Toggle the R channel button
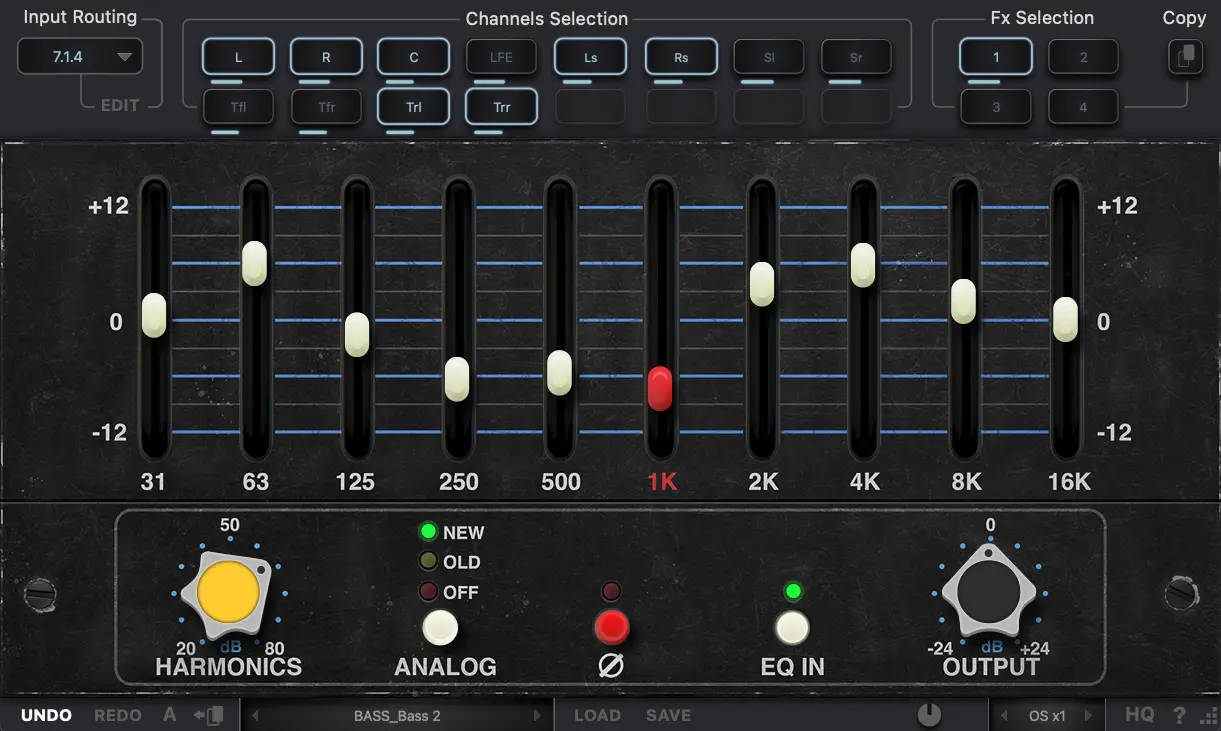This screenshot has height=731, width=1221. pos(326,57)
